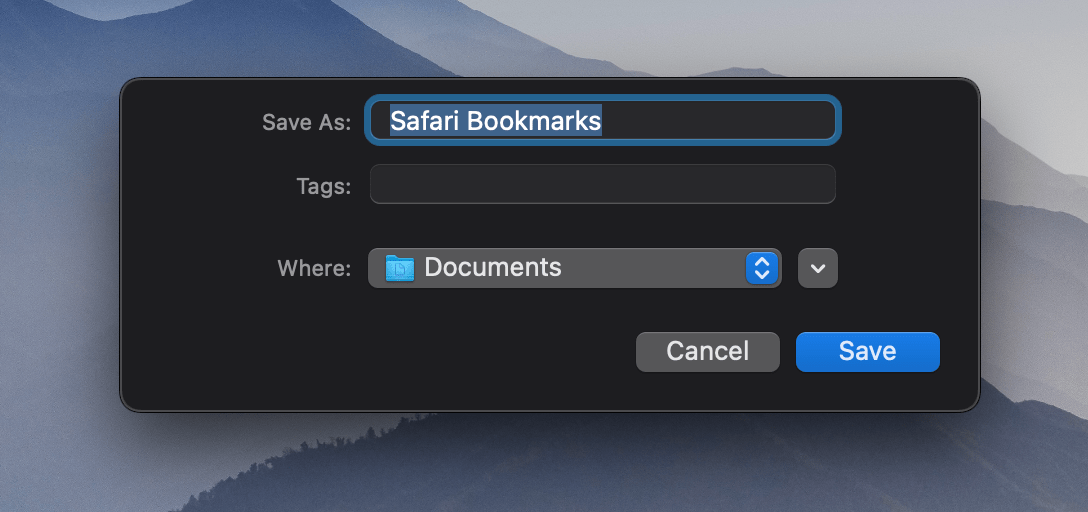
Task: Click the down arrow on the Where stepper
Action: (762, 275)
